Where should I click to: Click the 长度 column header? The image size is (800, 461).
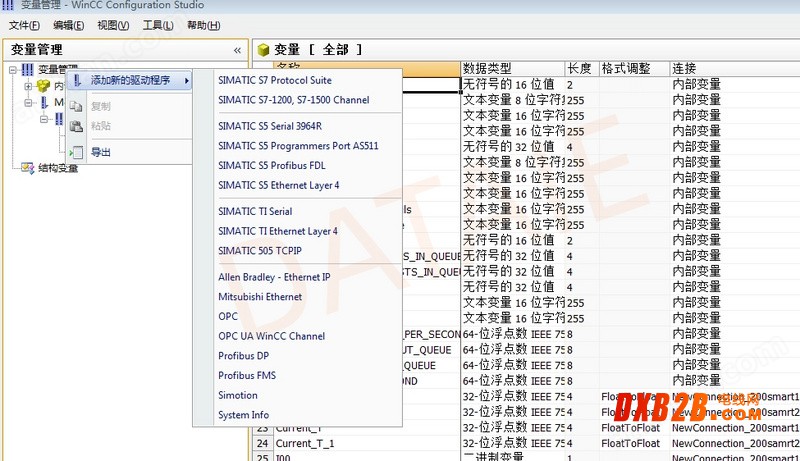(582, 68)
